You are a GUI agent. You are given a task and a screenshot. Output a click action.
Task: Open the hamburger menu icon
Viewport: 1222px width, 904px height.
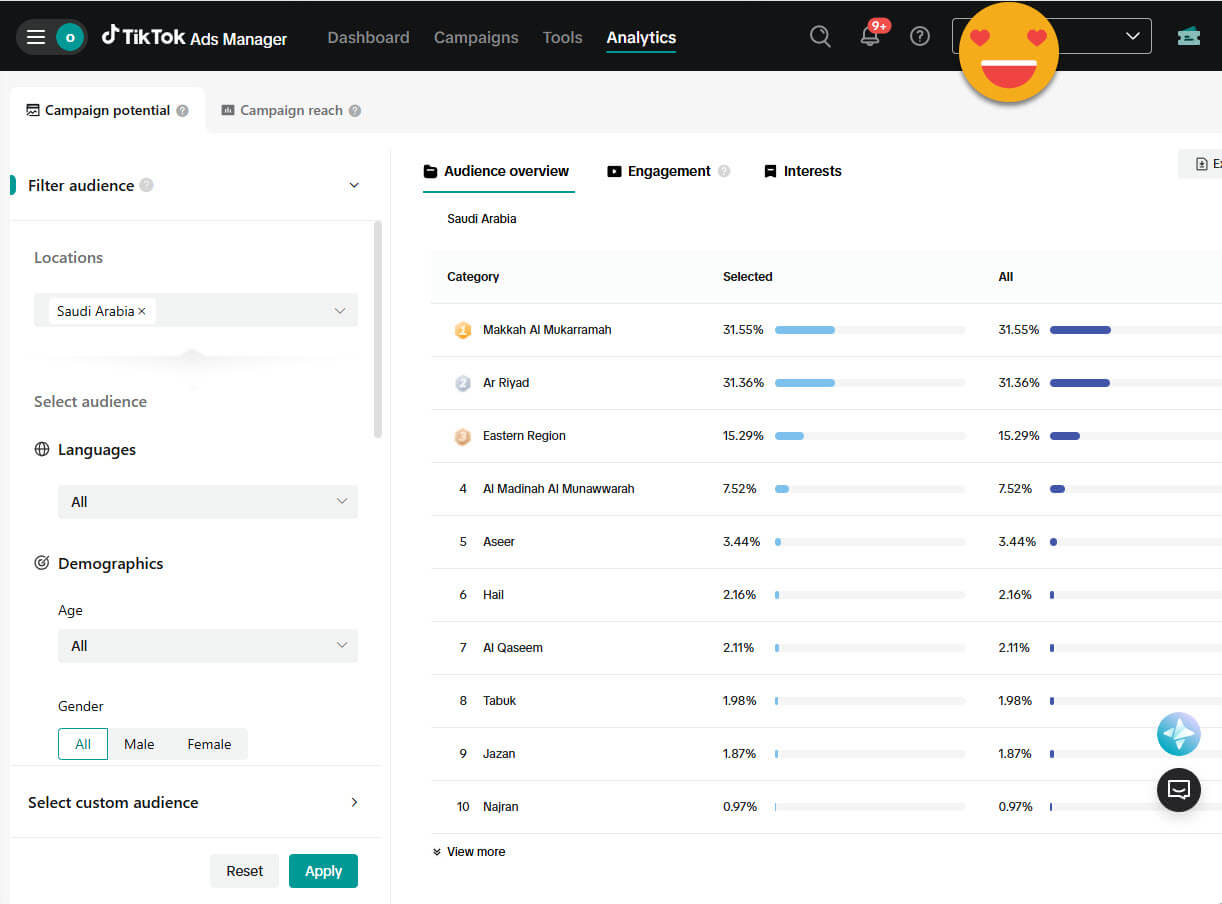point(36,37)
